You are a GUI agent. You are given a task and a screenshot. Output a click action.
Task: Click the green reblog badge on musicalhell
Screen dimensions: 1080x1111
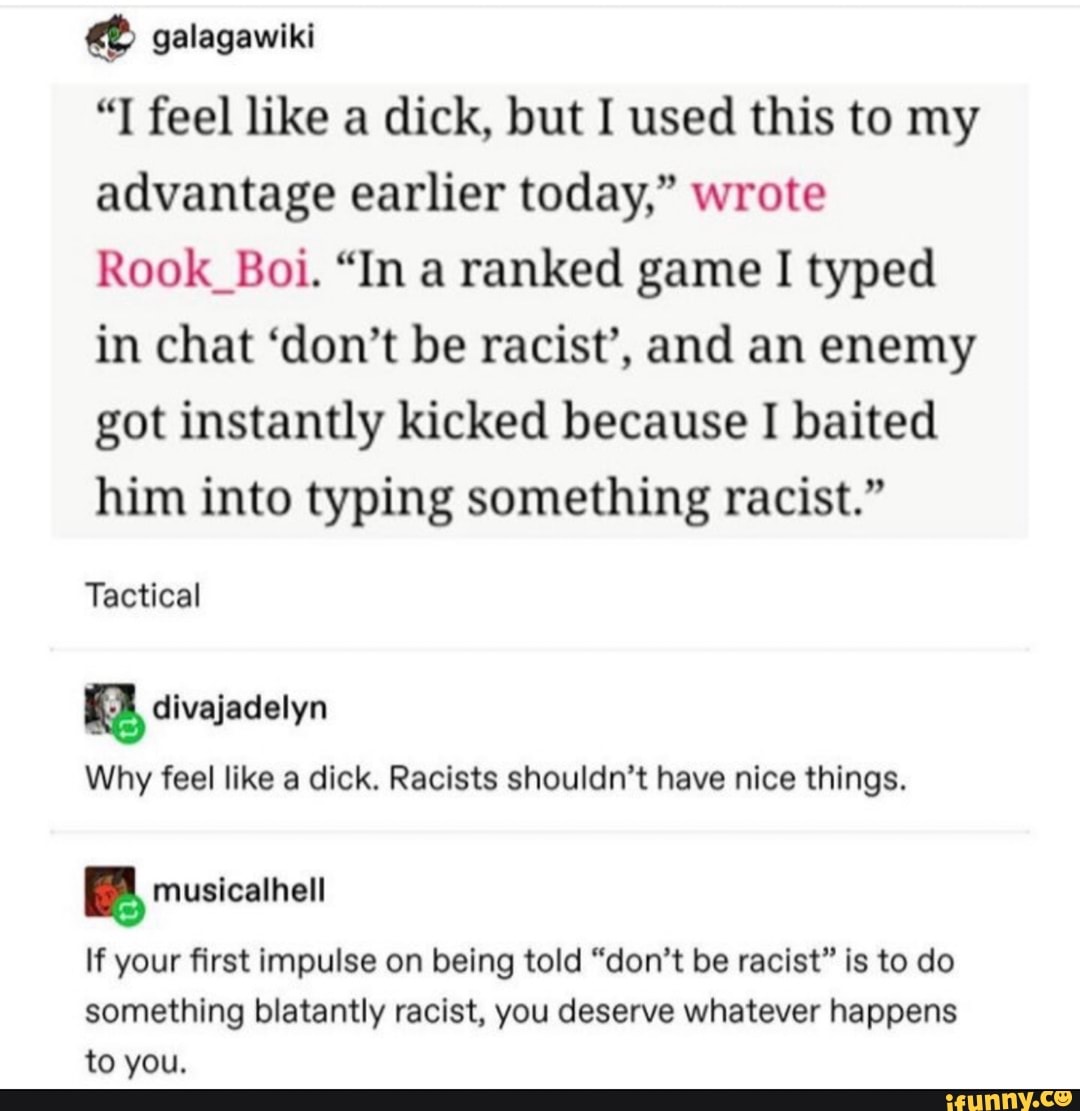130,911
